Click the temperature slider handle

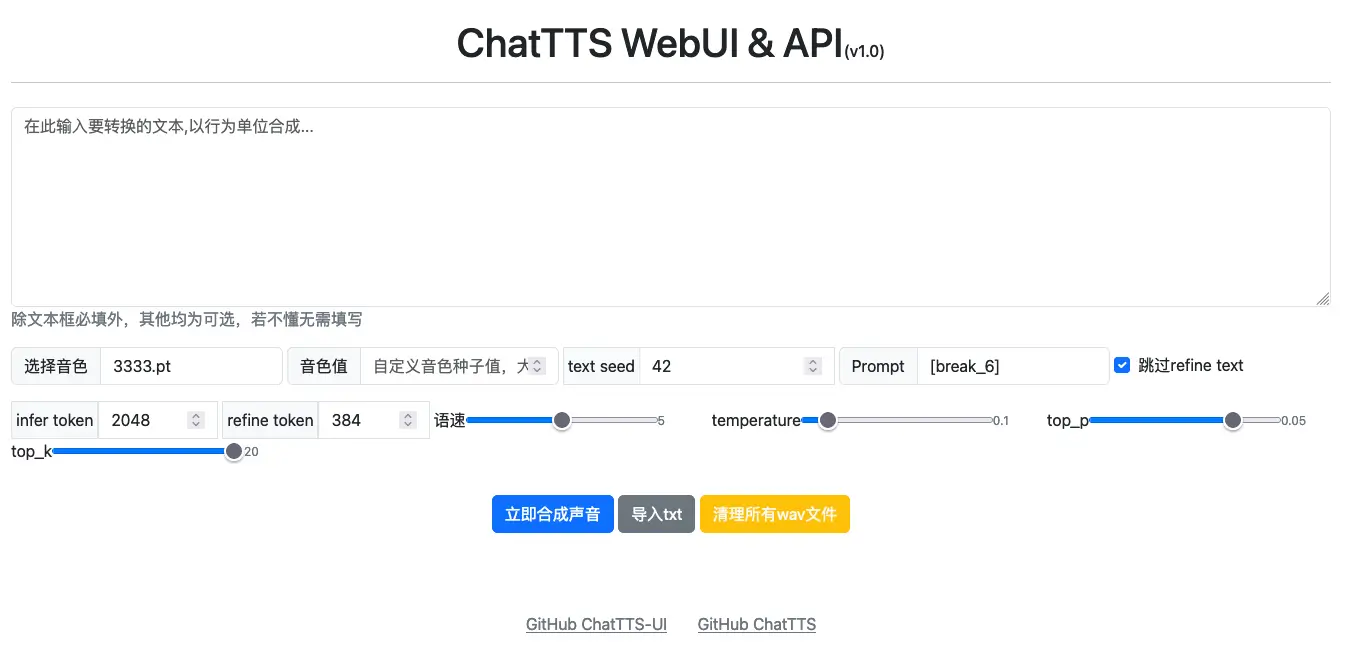pos(827,420)
